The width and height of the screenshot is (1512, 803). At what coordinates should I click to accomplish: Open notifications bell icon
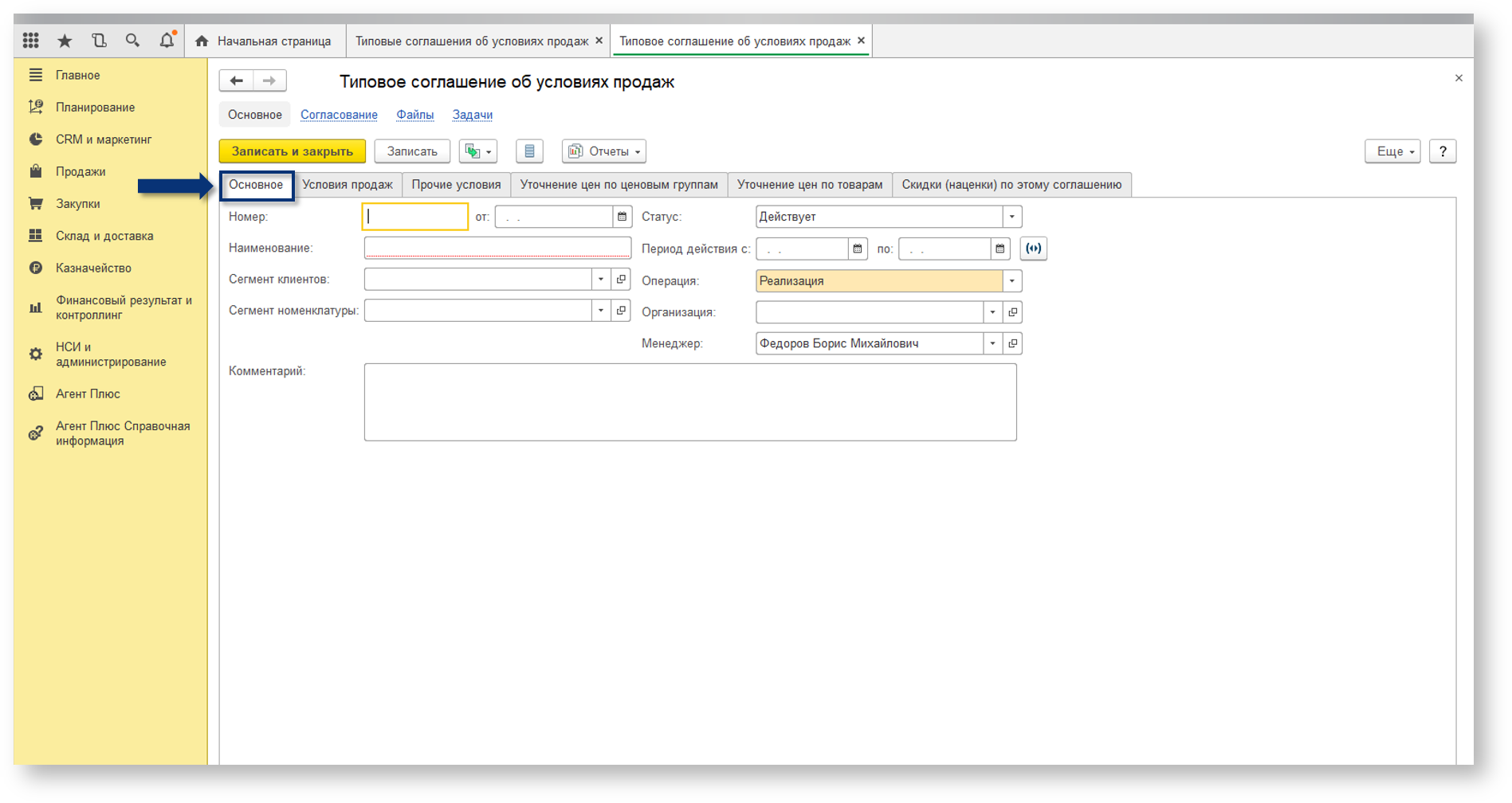coord(167,40)
